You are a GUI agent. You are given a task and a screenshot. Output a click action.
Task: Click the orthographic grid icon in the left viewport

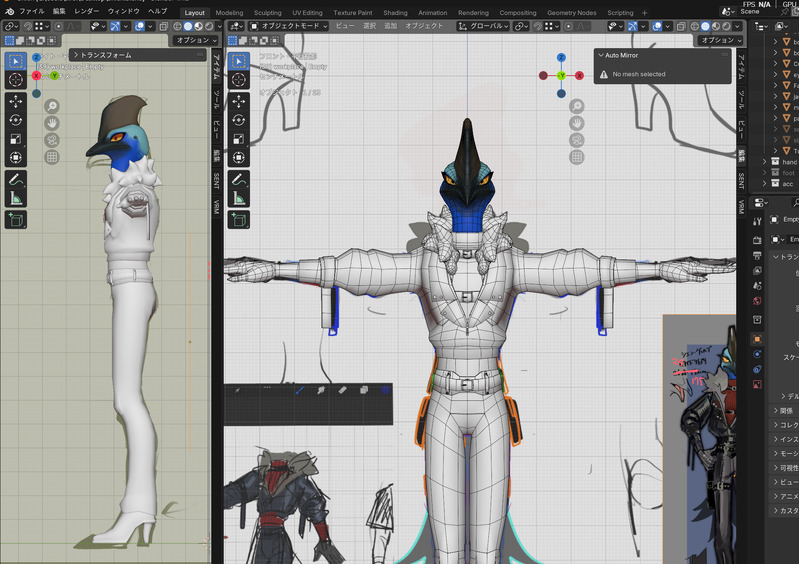pos(51,156)
